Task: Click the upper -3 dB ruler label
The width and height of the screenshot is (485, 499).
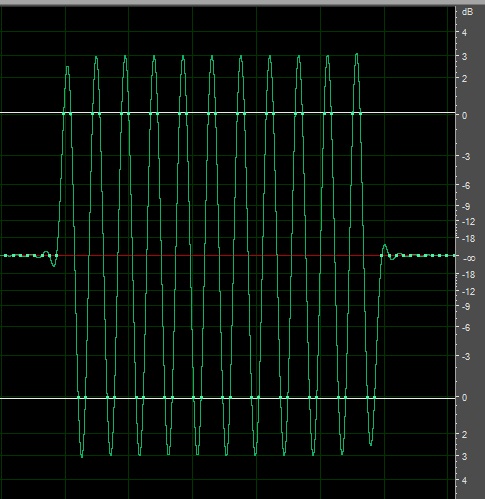Action: tap(466, 157)
